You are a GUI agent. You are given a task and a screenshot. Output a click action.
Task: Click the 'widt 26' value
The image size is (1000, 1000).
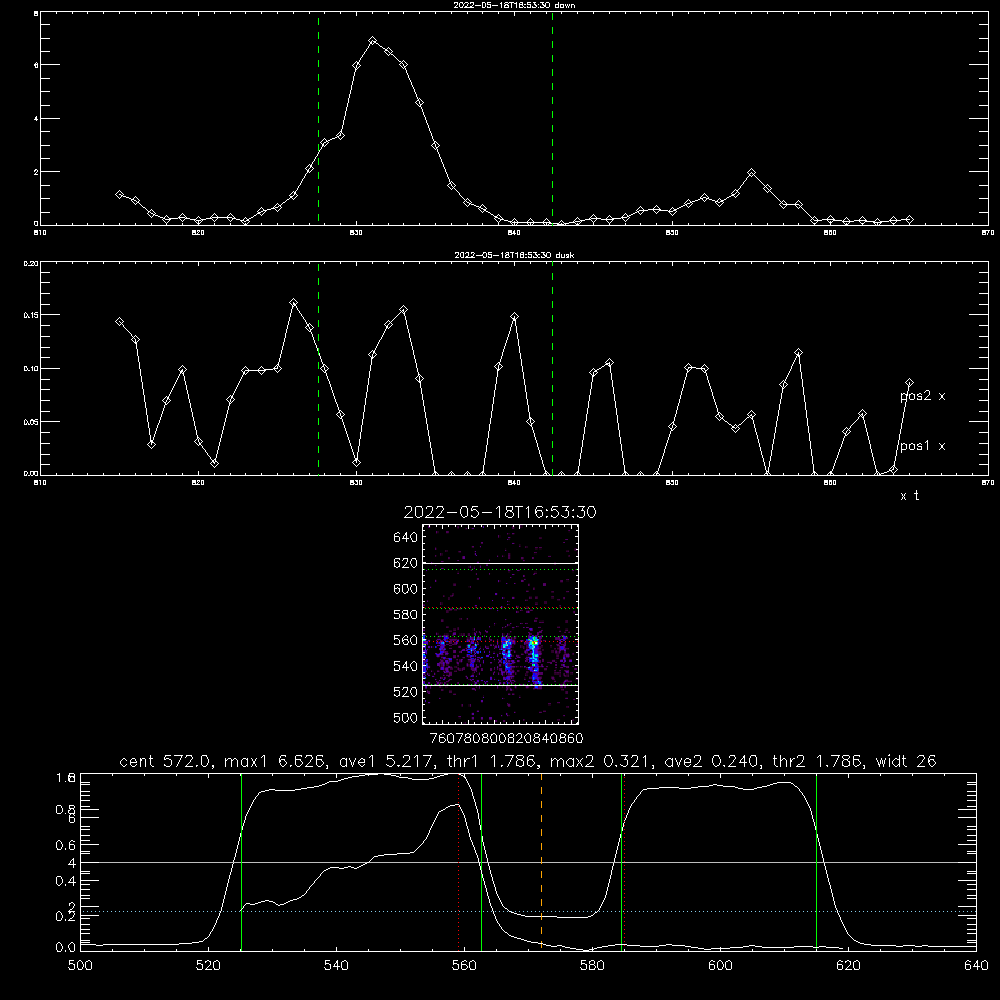point(906,761)
